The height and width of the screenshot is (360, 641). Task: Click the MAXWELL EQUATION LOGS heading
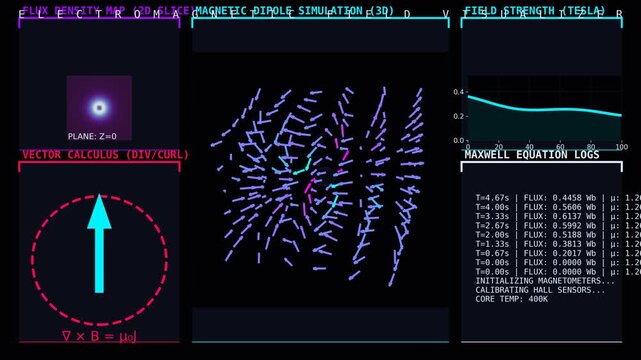pos(532,155)
